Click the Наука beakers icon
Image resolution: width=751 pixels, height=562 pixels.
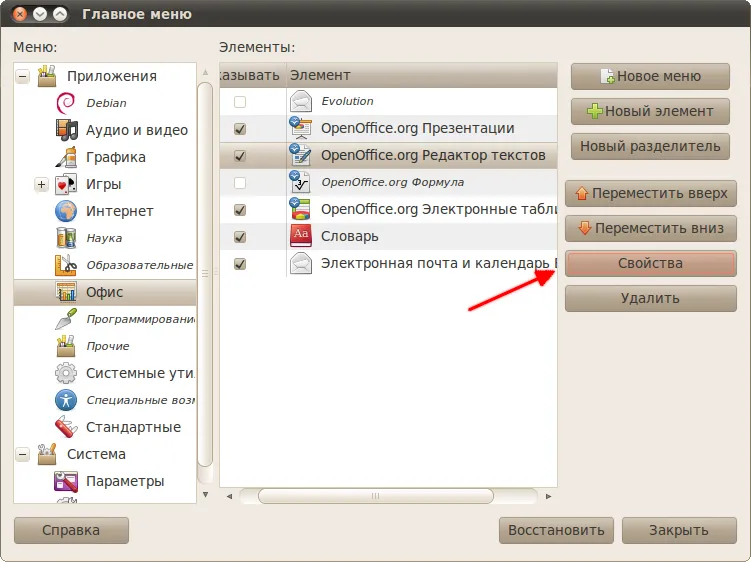(x=66, y=238)
